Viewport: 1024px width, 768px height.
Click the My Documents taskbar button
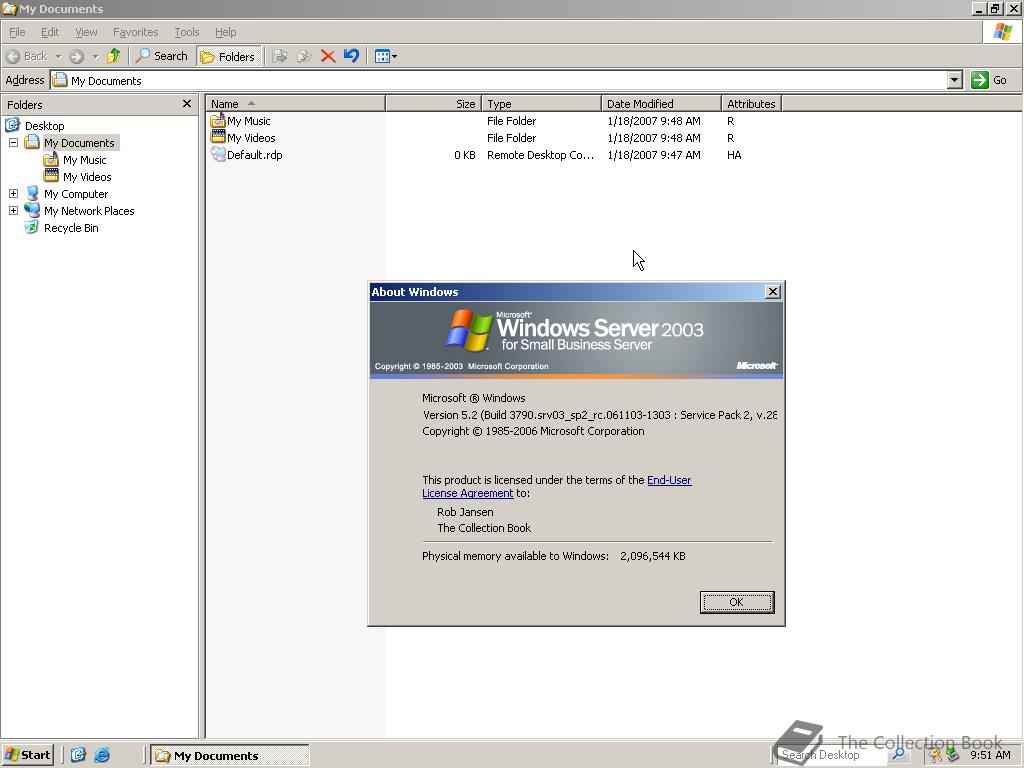pos(230,756)
